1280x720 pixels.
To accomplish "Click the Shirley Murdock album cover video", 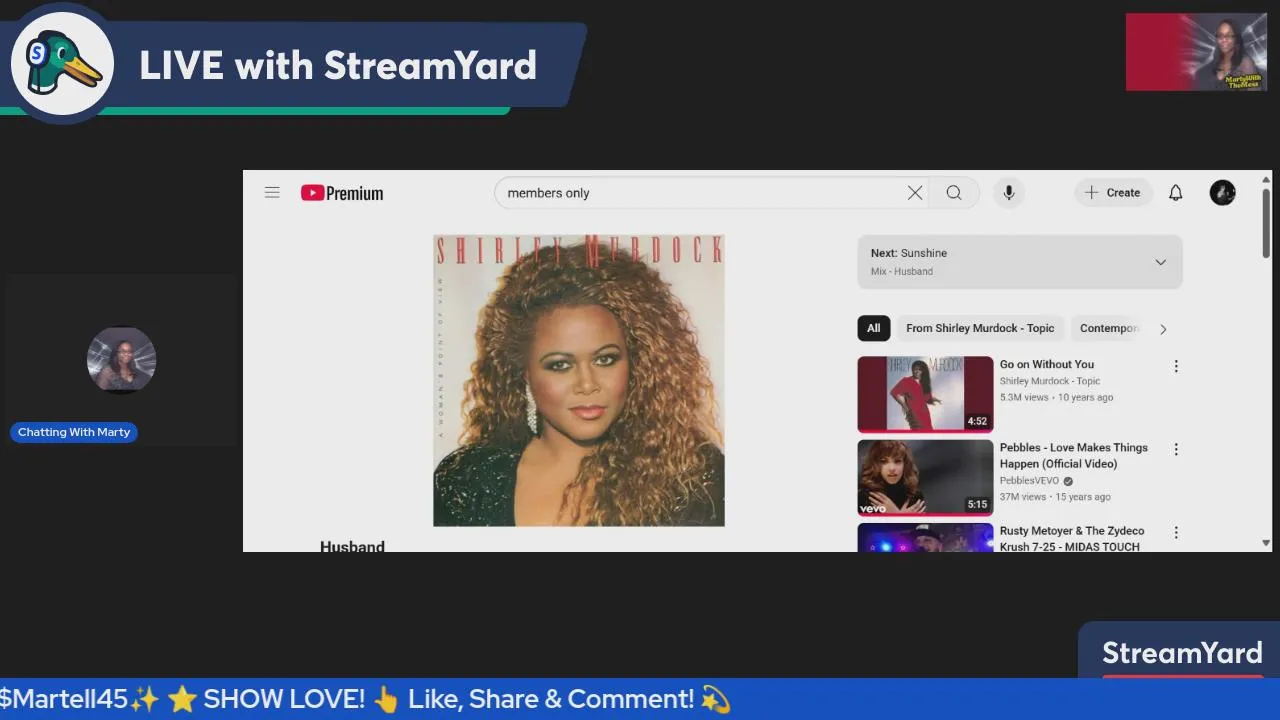I will pyautogui.click(x=578, y=380).
